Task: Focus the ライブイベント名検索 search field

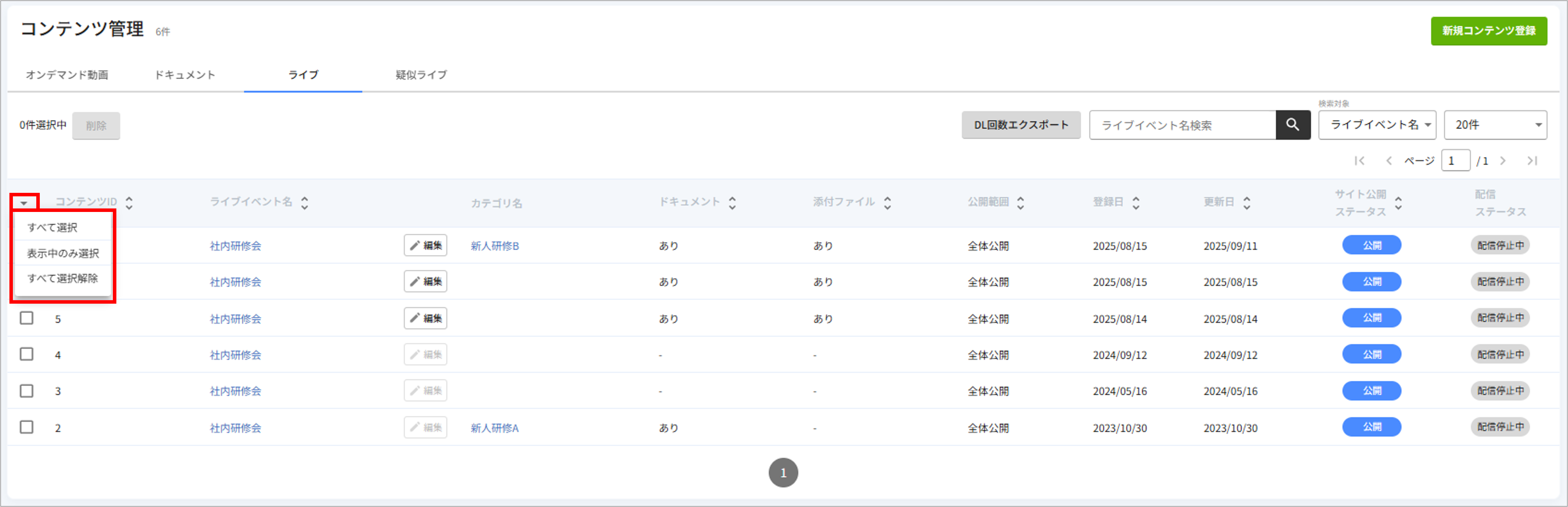Action: coord(1183,125)
